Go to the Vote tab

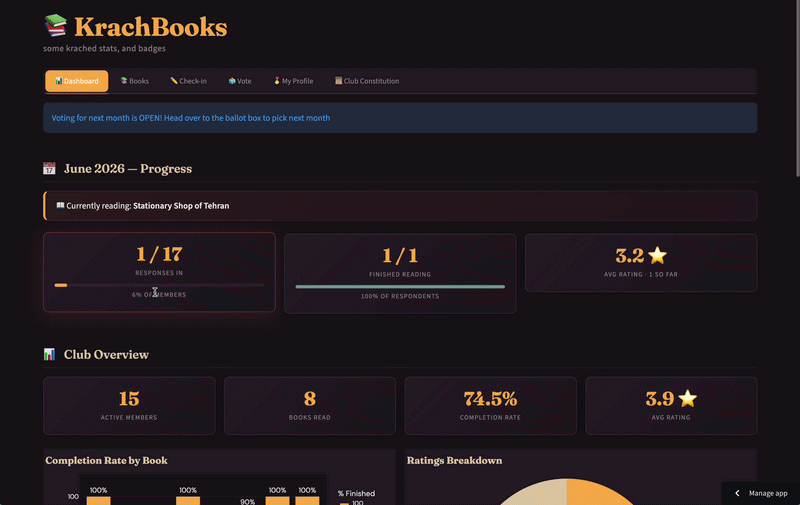pos(240,81)
